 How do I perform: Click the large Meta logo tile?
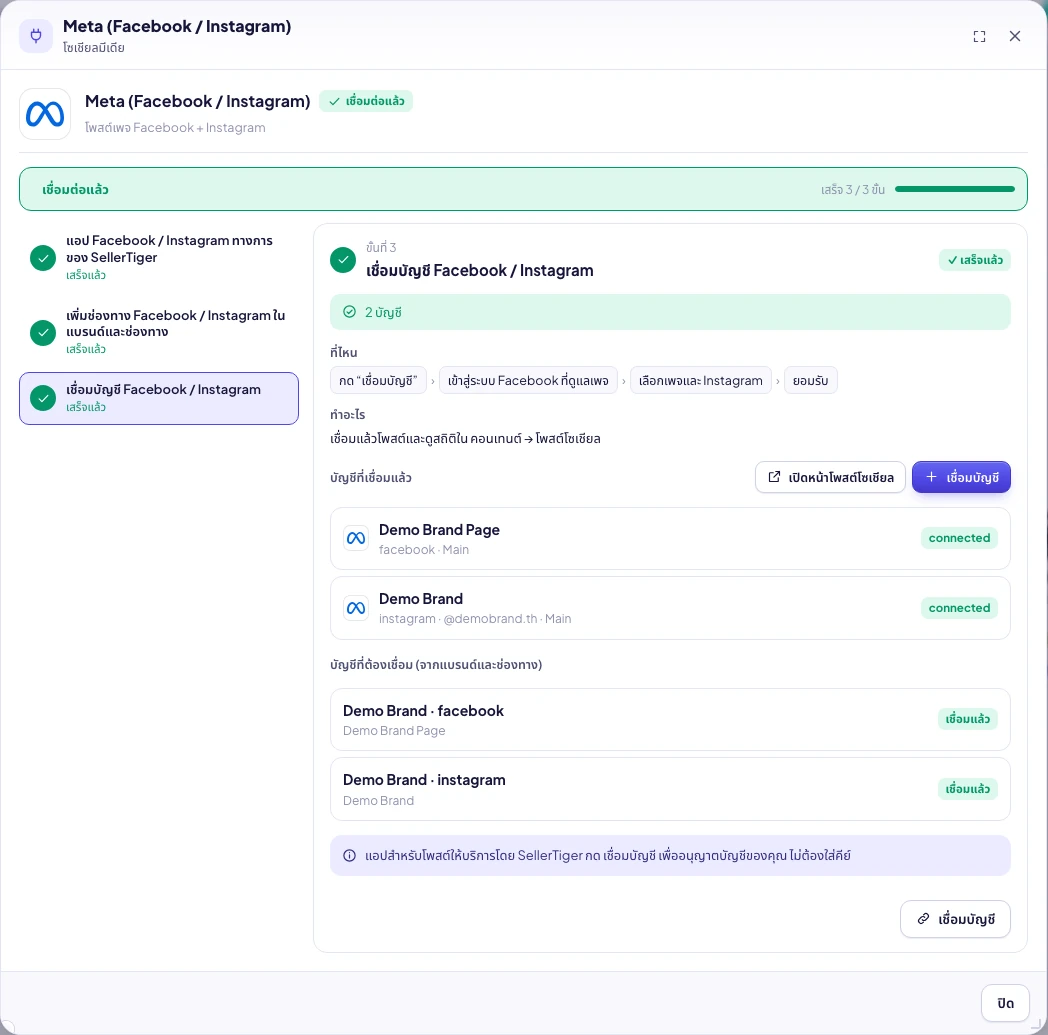(x=45, y=114)
